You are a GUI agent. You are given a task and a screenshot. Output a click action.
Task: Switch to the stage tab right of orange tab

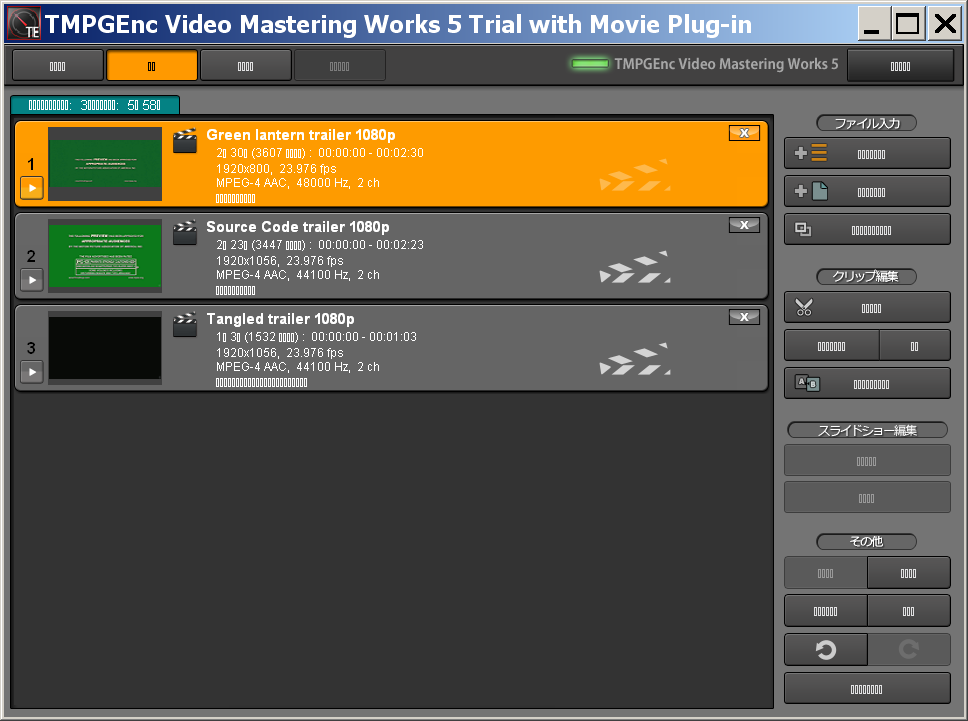(246, 65)
